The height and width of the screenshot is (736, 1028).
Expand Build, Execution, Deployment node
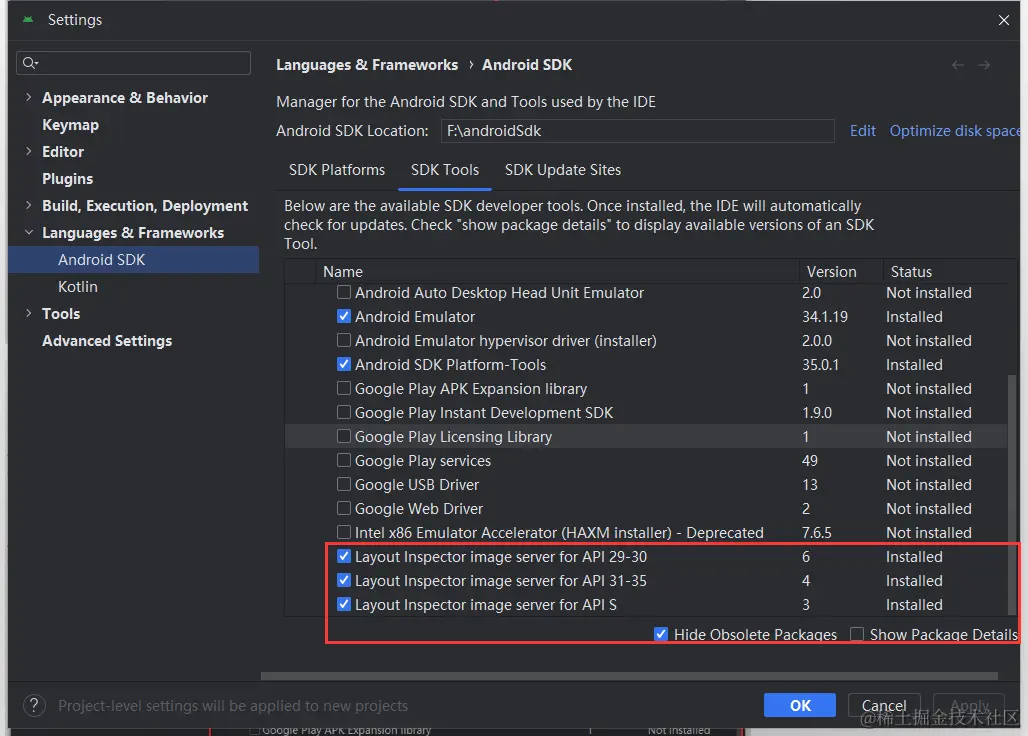pos(28,205)
